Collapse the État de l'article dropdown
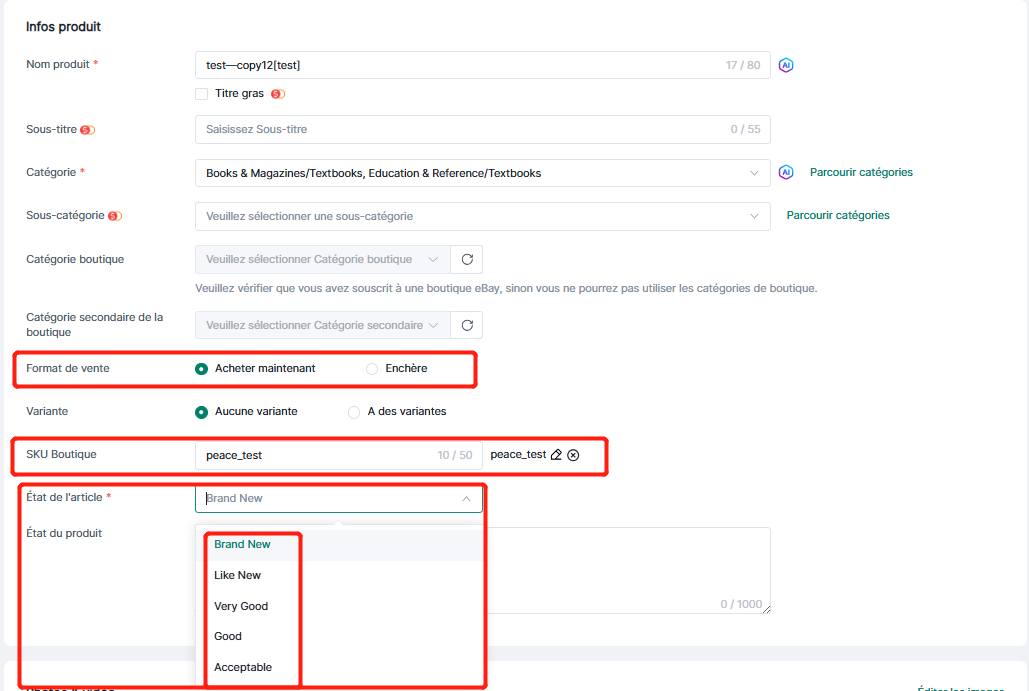1029x691 pixels. tap(466, 498)
